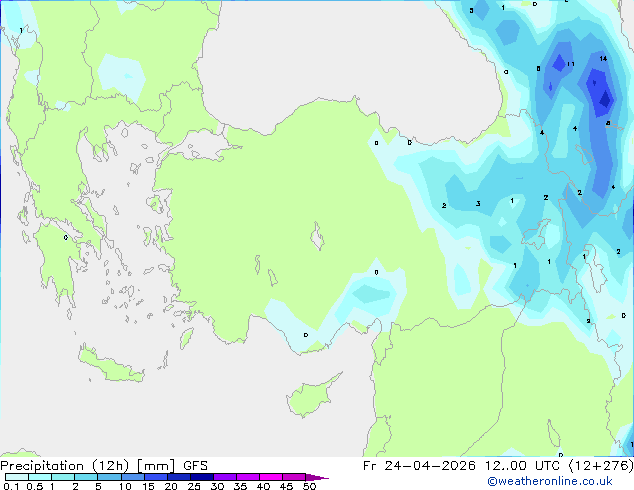Click the "12..00 UTC" time text
634x490 pixels.
point(522,466)
